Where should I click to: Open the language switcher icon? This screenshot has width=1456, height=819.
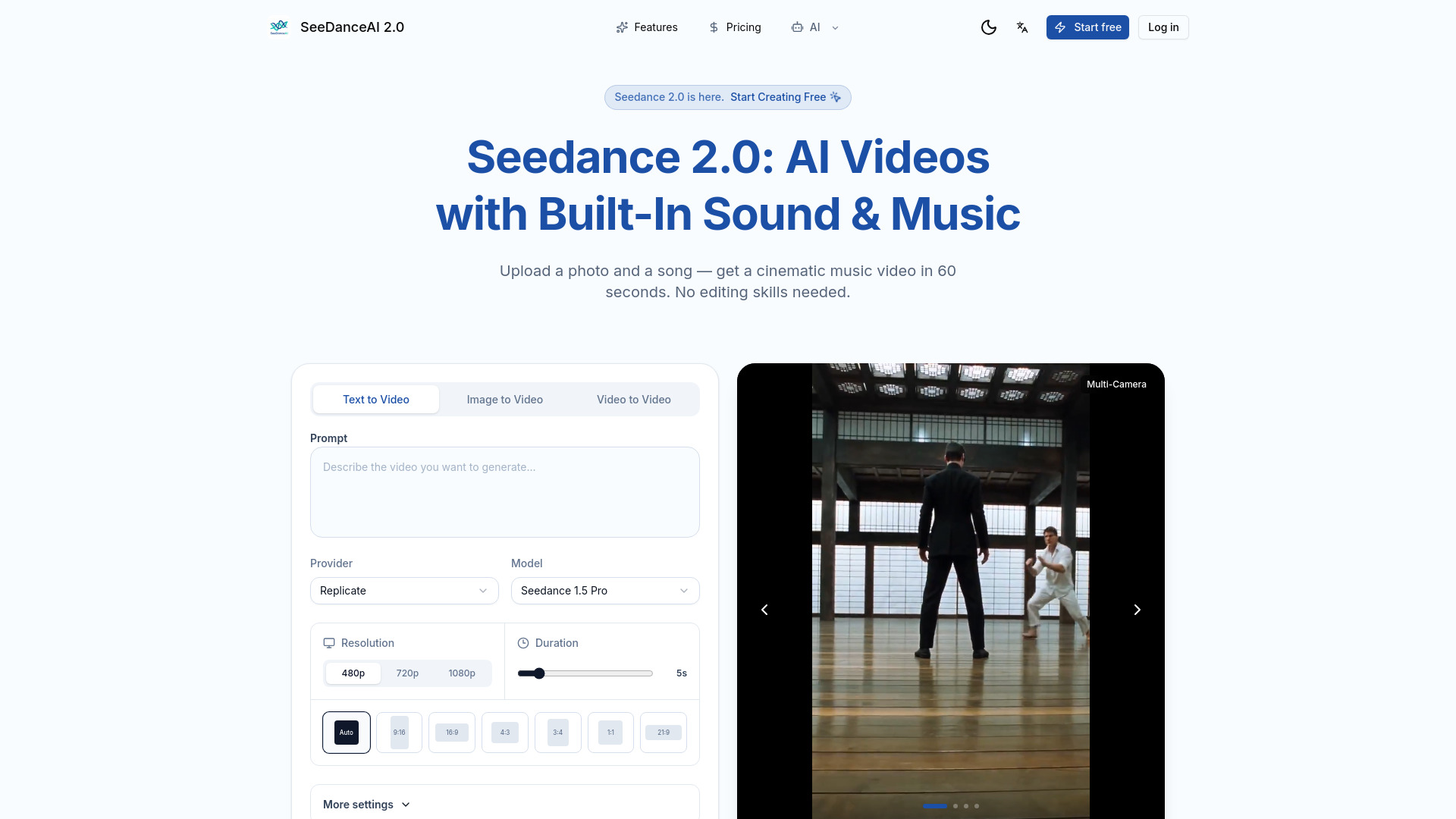(1022, 27)
